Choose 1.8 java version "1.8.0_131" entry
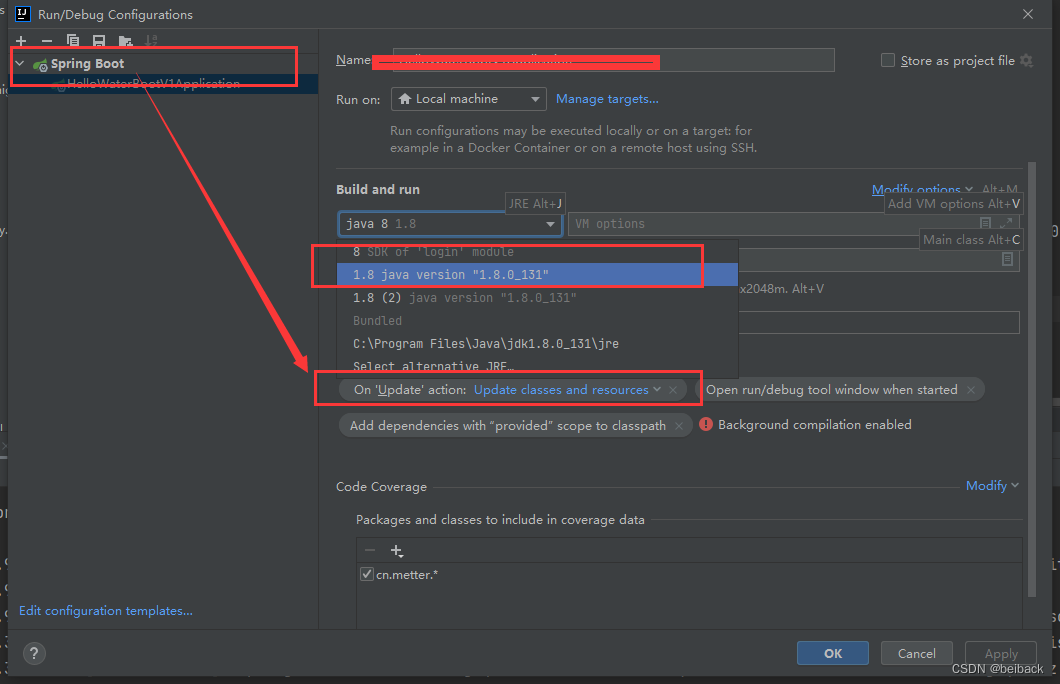Screen dimensions: 1060x684 (x=537, y=274)
